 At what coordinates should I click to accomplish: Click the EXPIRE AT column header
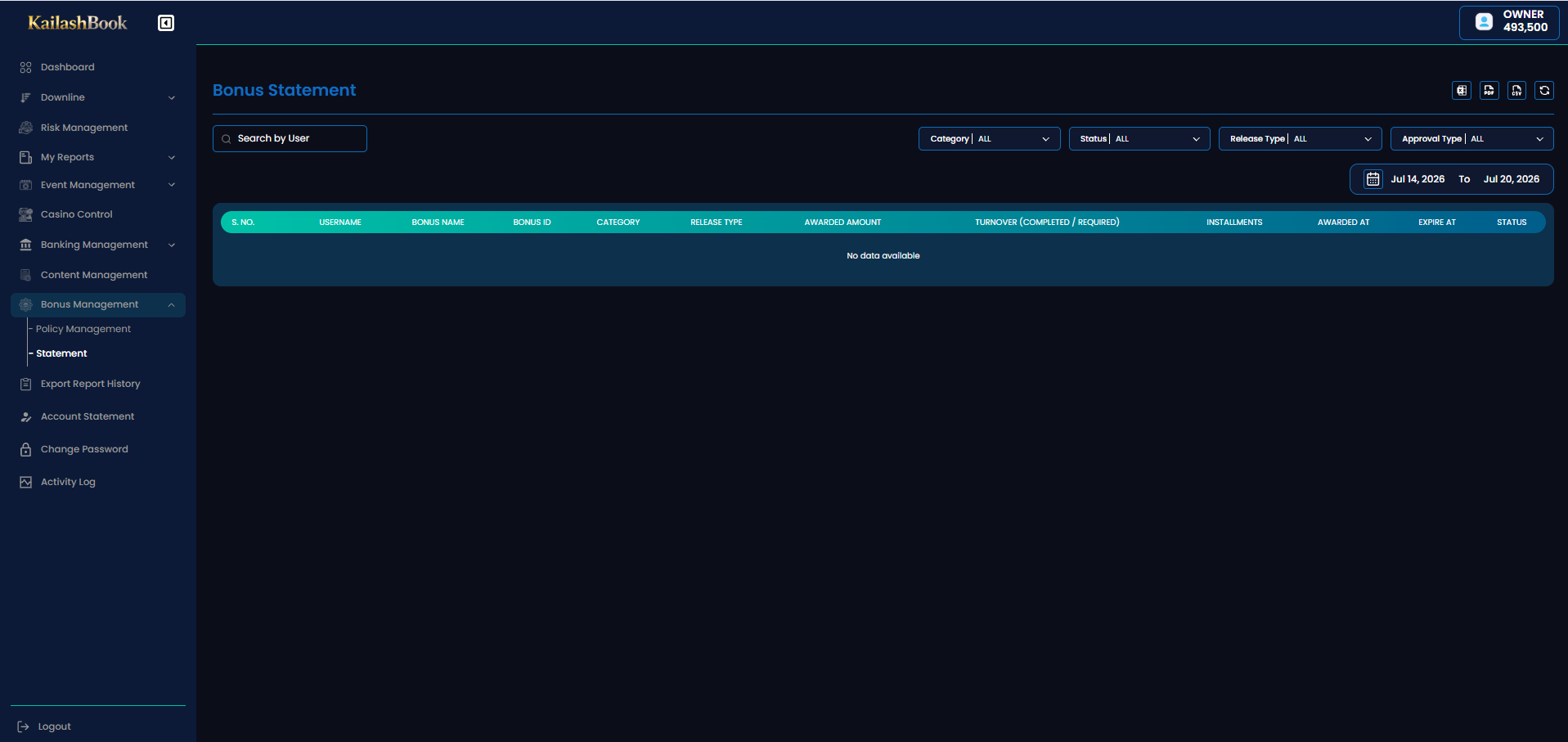1437,223
